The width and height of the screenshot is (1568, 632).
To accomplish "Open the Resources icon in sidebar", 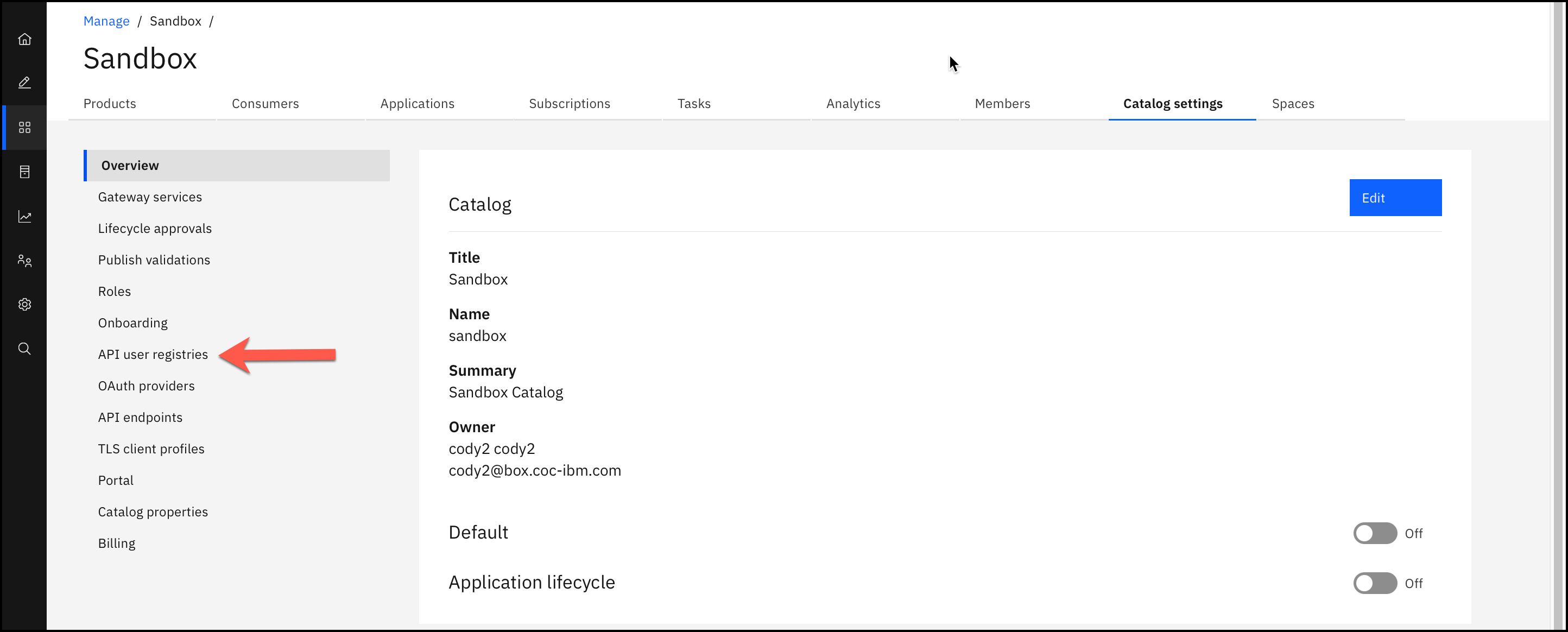I will (x=24, y=172).
